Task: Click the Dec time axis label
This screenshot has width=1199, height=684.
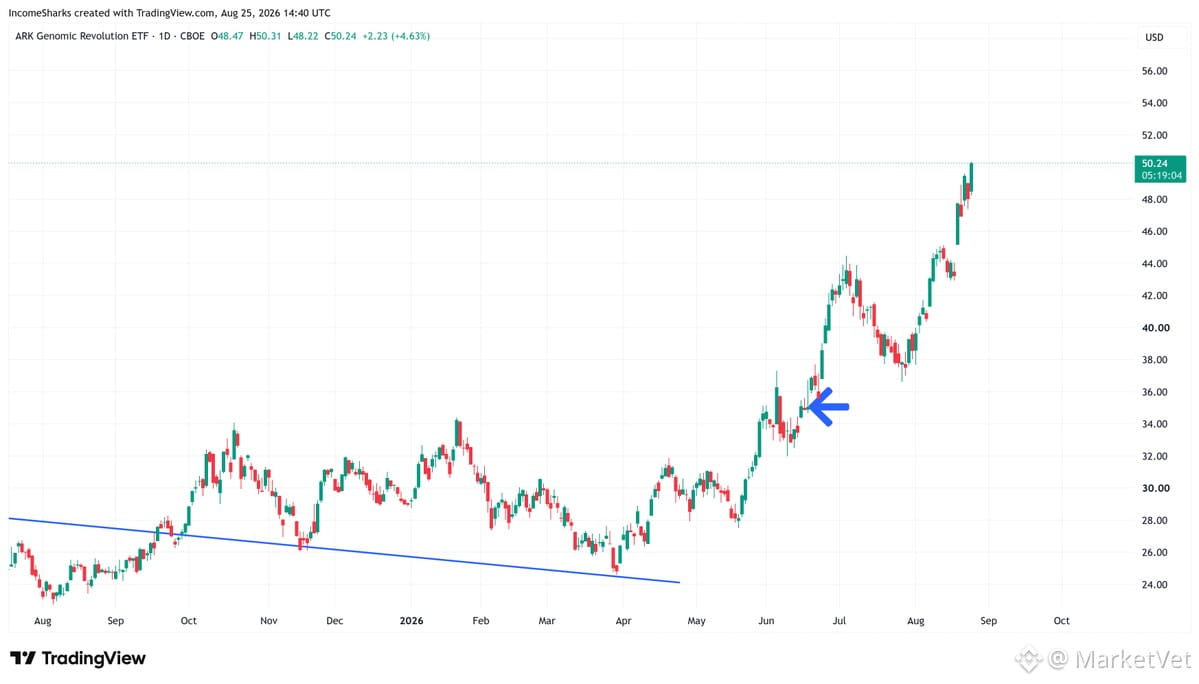Action: coord(335,621)
